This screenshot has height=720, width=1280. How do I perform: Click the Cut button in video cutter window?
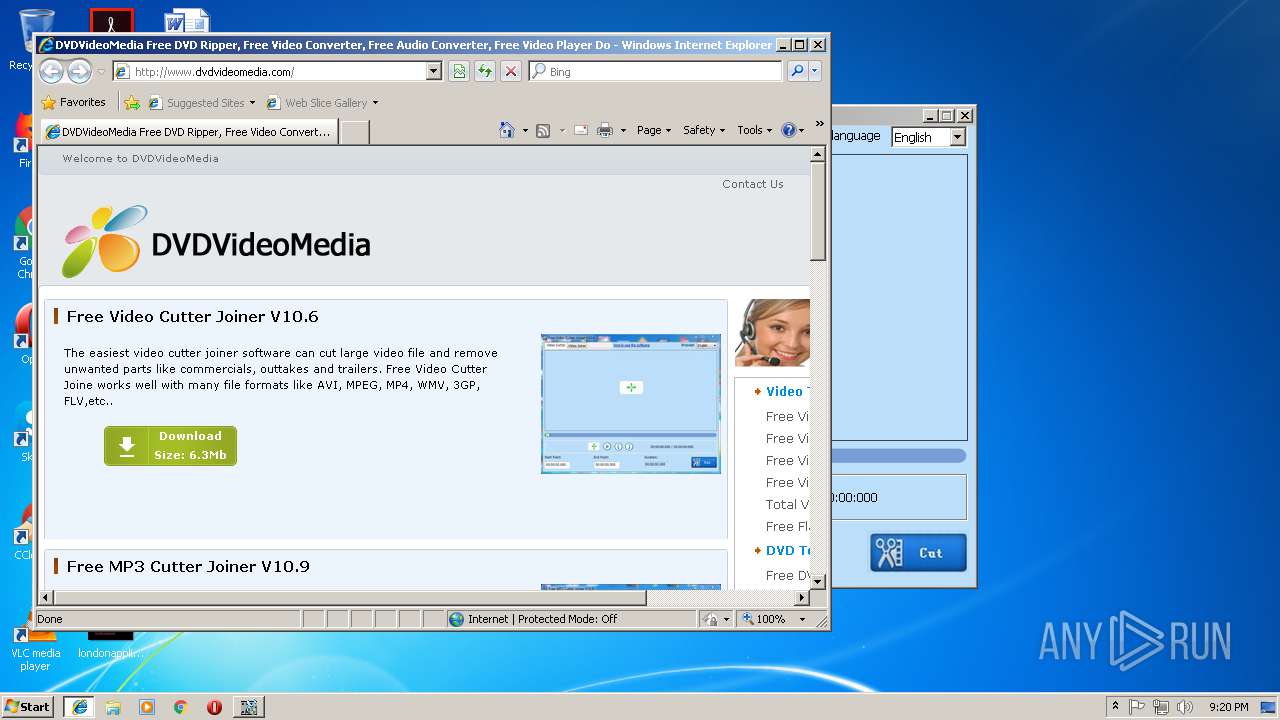[918, 552]
